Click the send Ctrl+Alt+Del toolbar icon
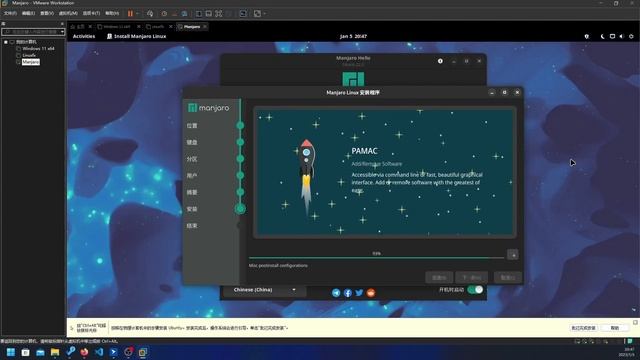 (x=150, y=13)
